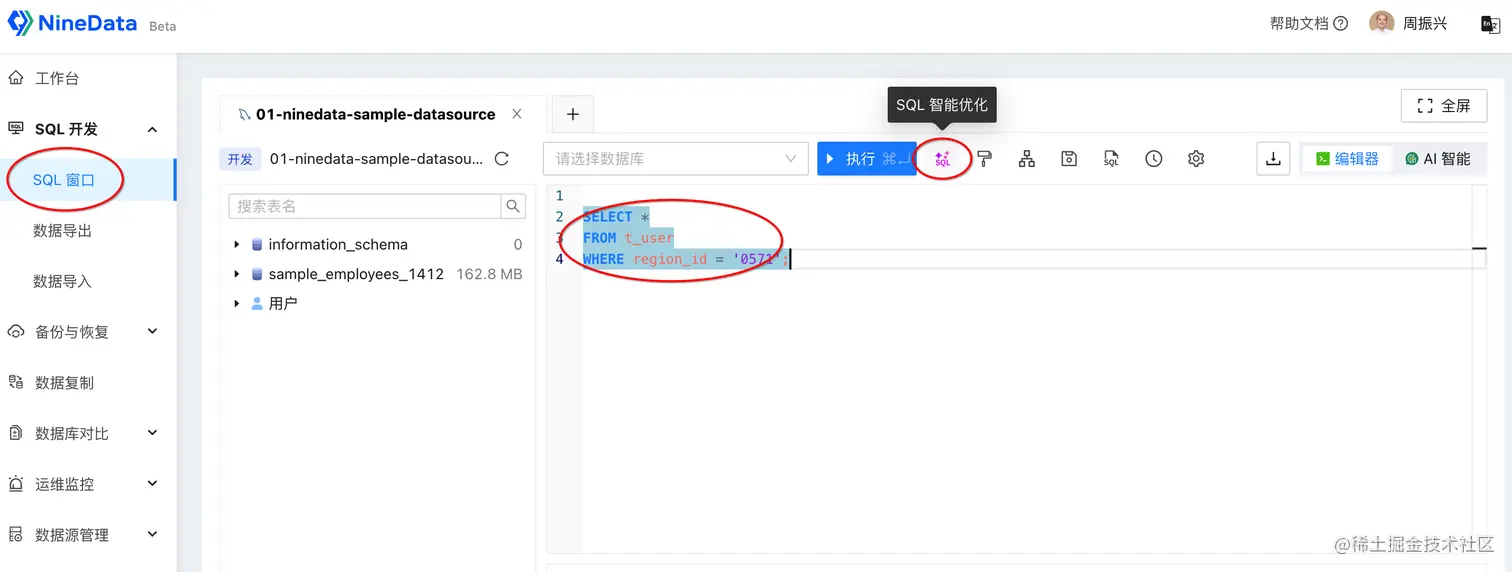Close the 01-ninedata-sample-datasource tab
This screenshot has height=572, width=1512.
click(x=517, y=114)
